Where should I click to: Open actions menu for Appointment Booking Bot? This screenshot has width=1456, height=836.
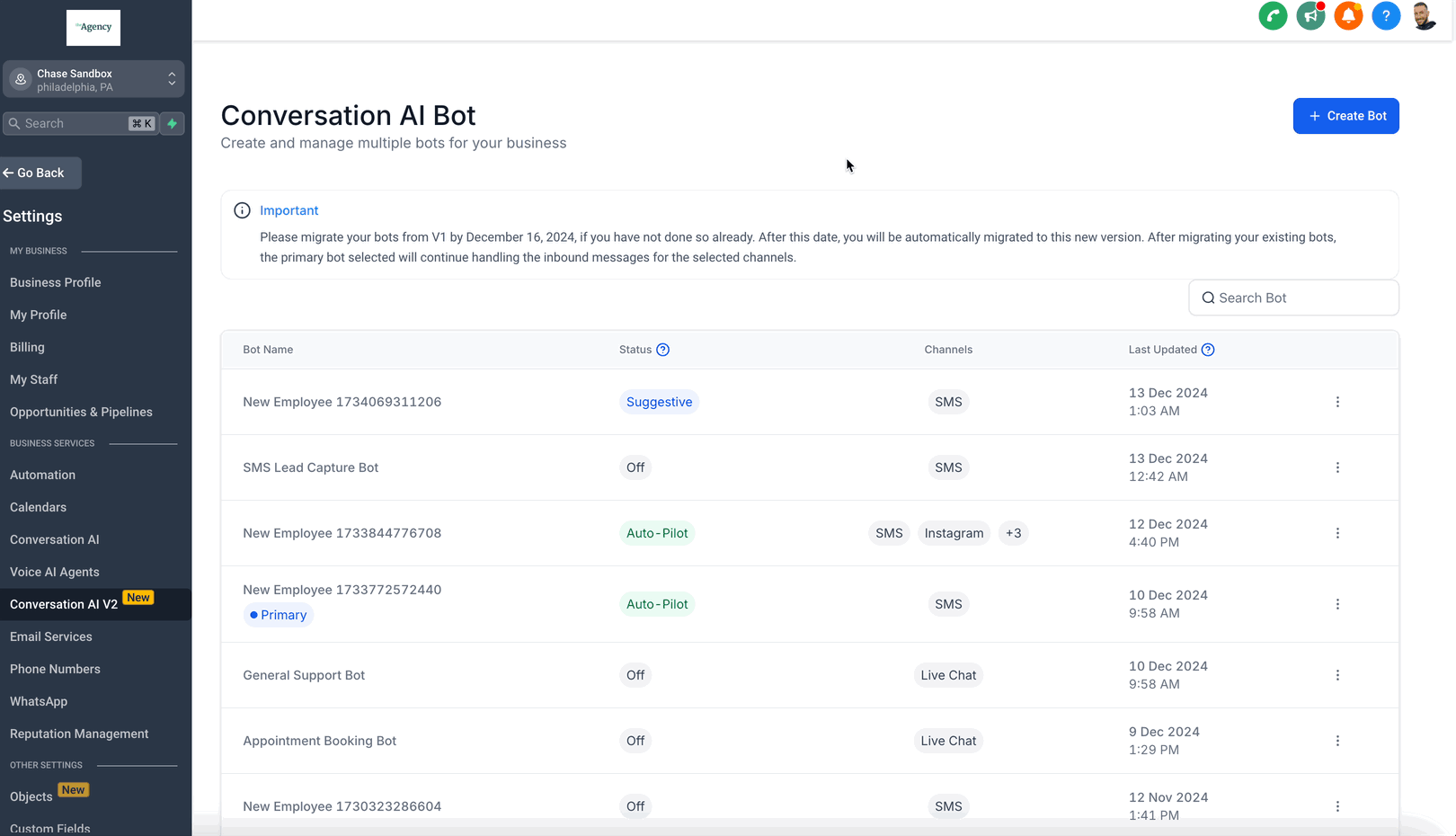(x=1337, y=741)
